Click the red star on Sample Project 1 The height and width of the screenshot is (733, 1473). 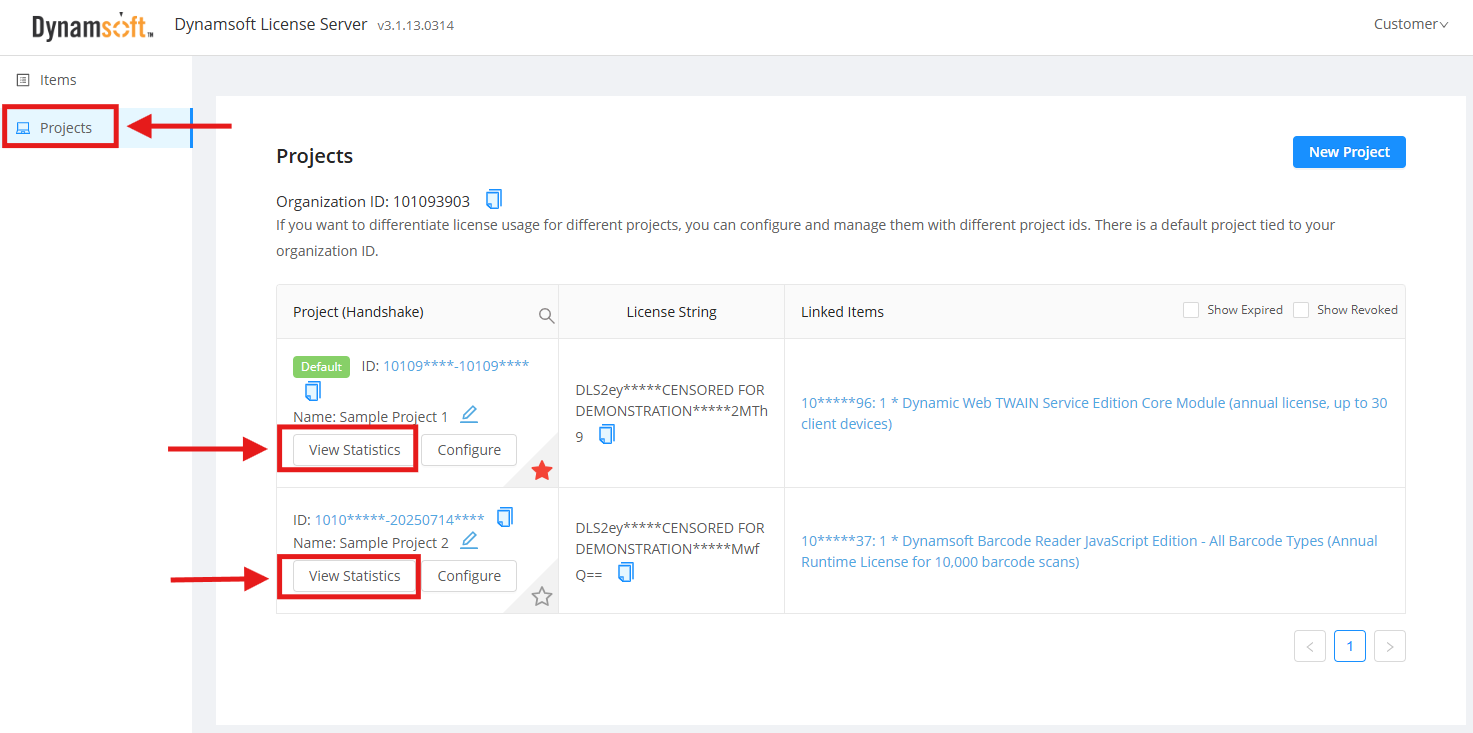tap(542, 470)
